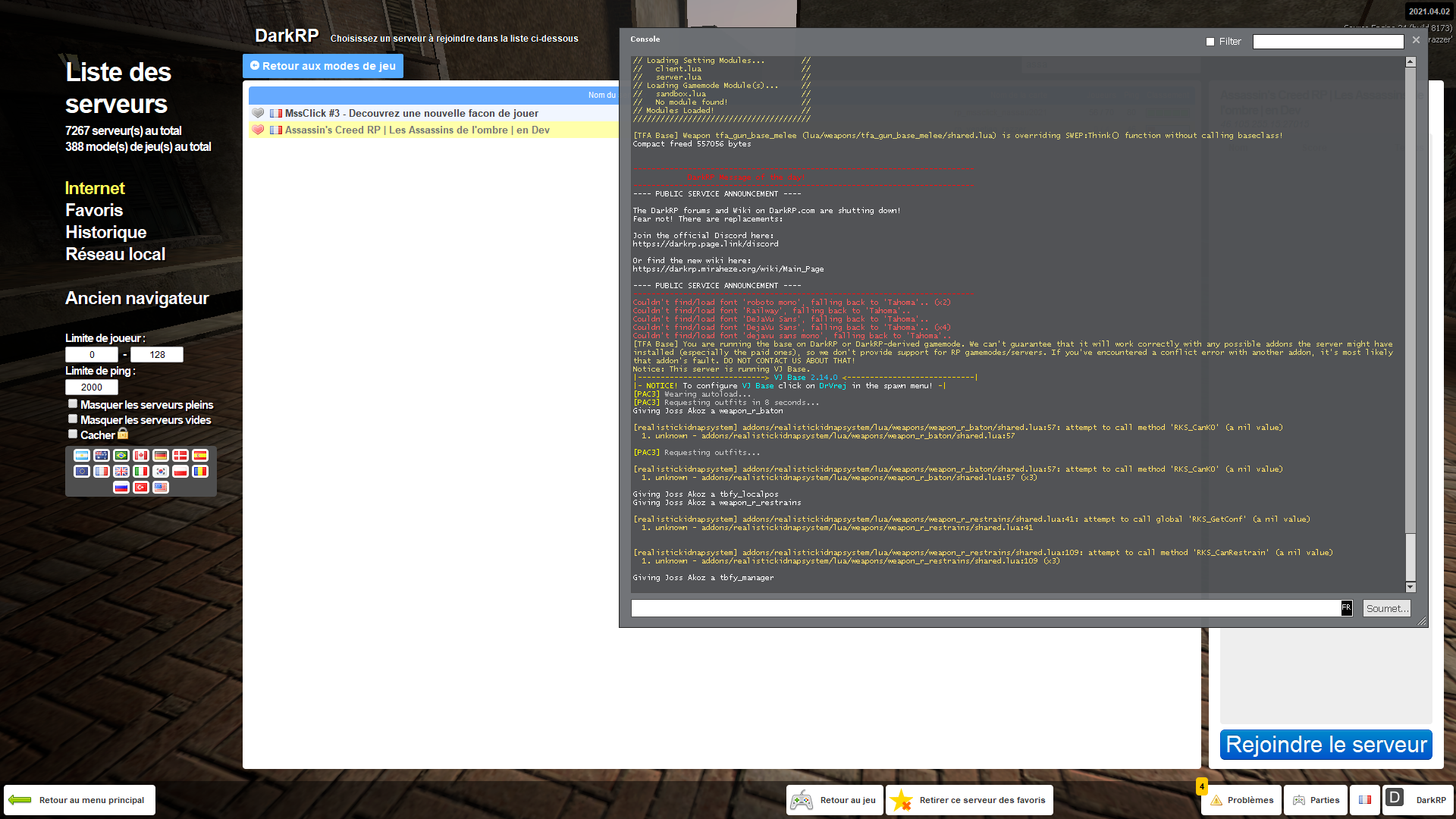The height and width of the screenshot is (819, 1456).
Task: Click the grey heart on MssClick #3 row
Action: pos(258,114)
